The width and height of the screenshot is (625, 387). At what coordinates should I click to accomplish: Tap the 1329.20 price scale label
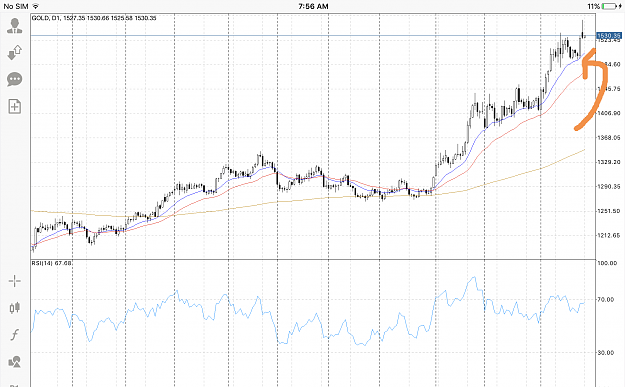(609, 162)
